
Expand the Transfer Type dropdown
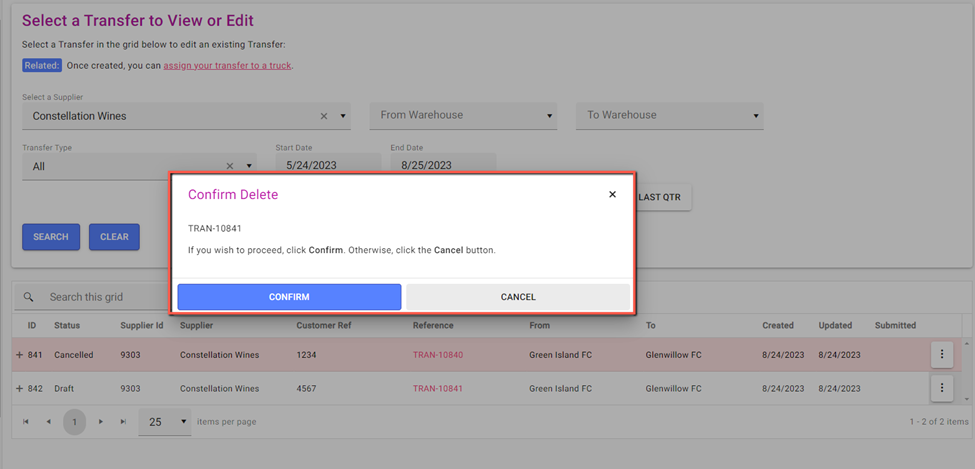pyautogui.click(x=249, y=166)
